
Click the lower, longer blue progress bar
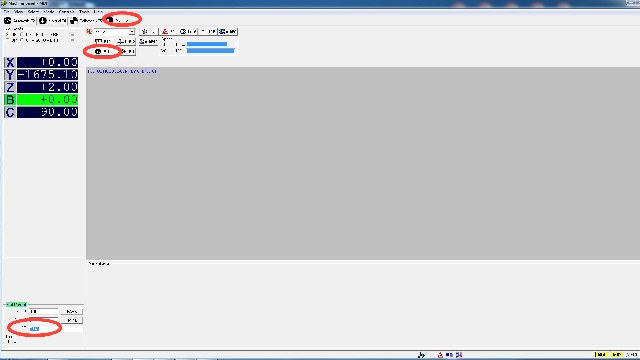click(211, 51)
